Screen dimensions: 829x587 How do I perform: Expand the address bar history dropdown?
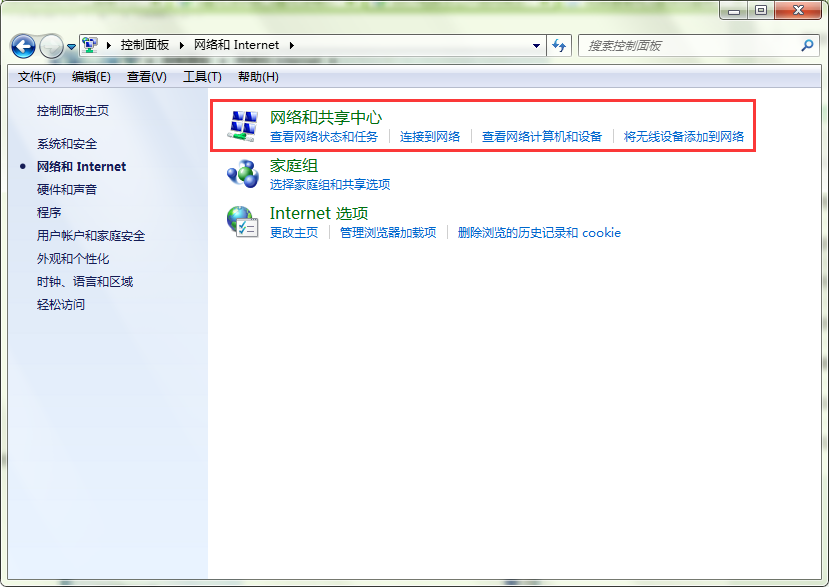[x=537, y=45]
